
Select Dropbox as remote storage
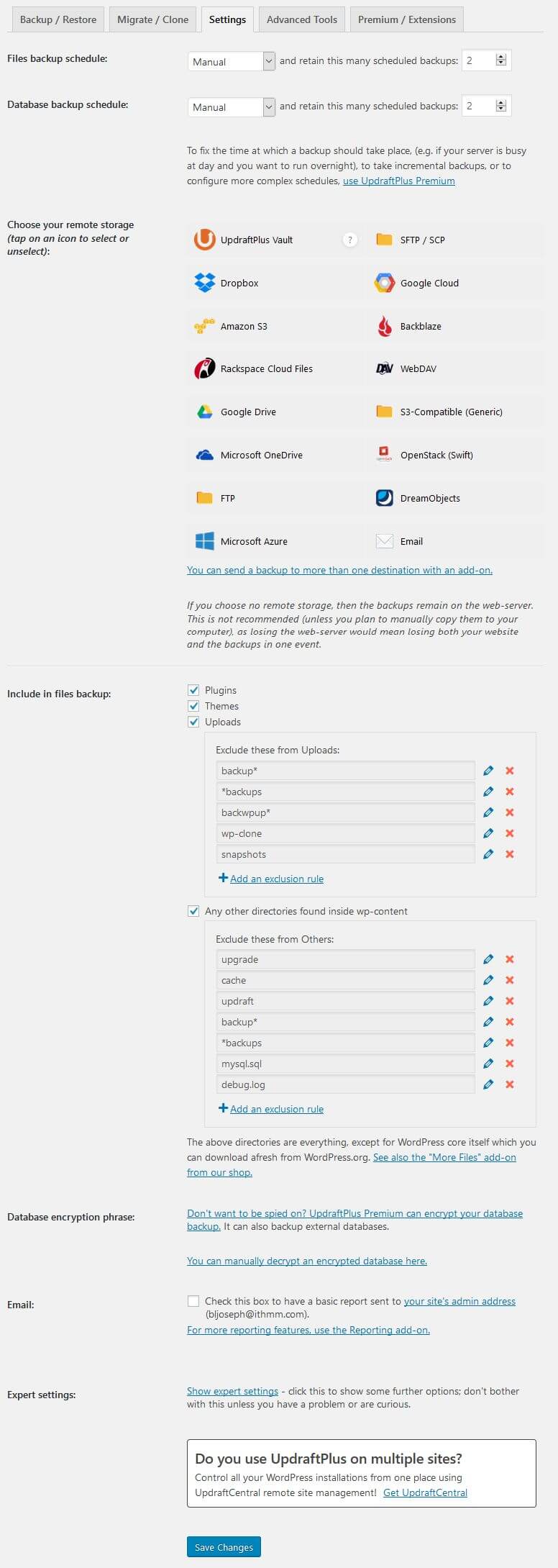tap(205, 283)
